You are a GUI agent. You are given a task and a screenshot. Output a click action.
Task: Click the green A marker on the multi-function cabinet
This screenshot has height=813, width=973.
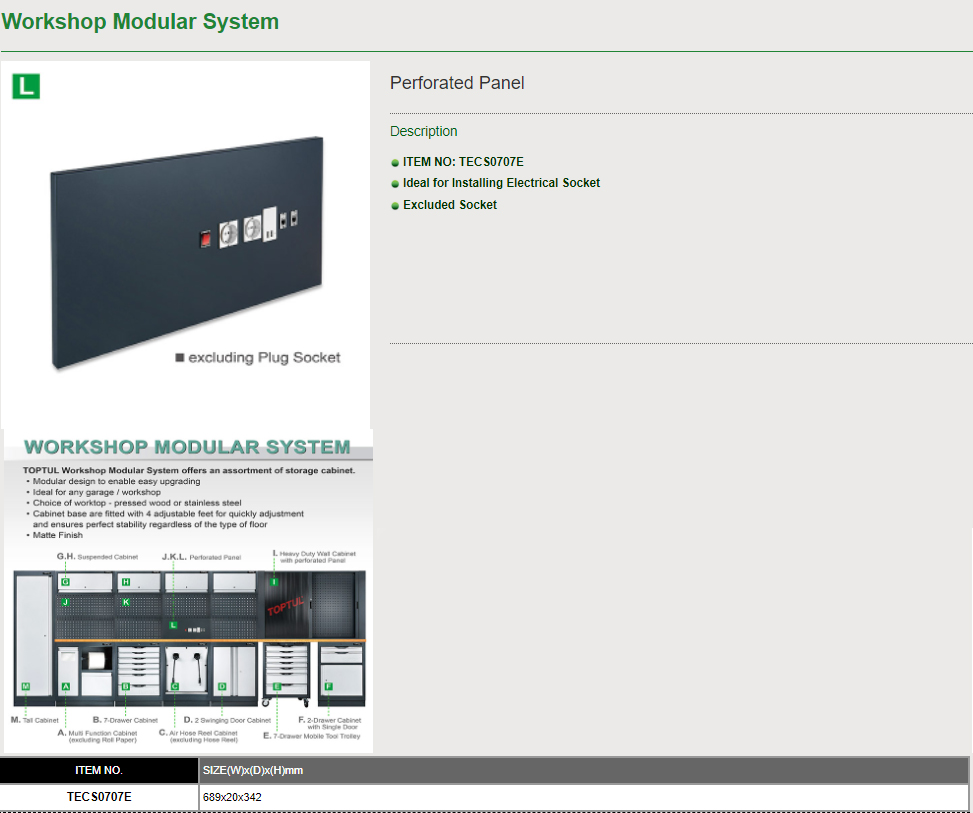coord(65,686)
